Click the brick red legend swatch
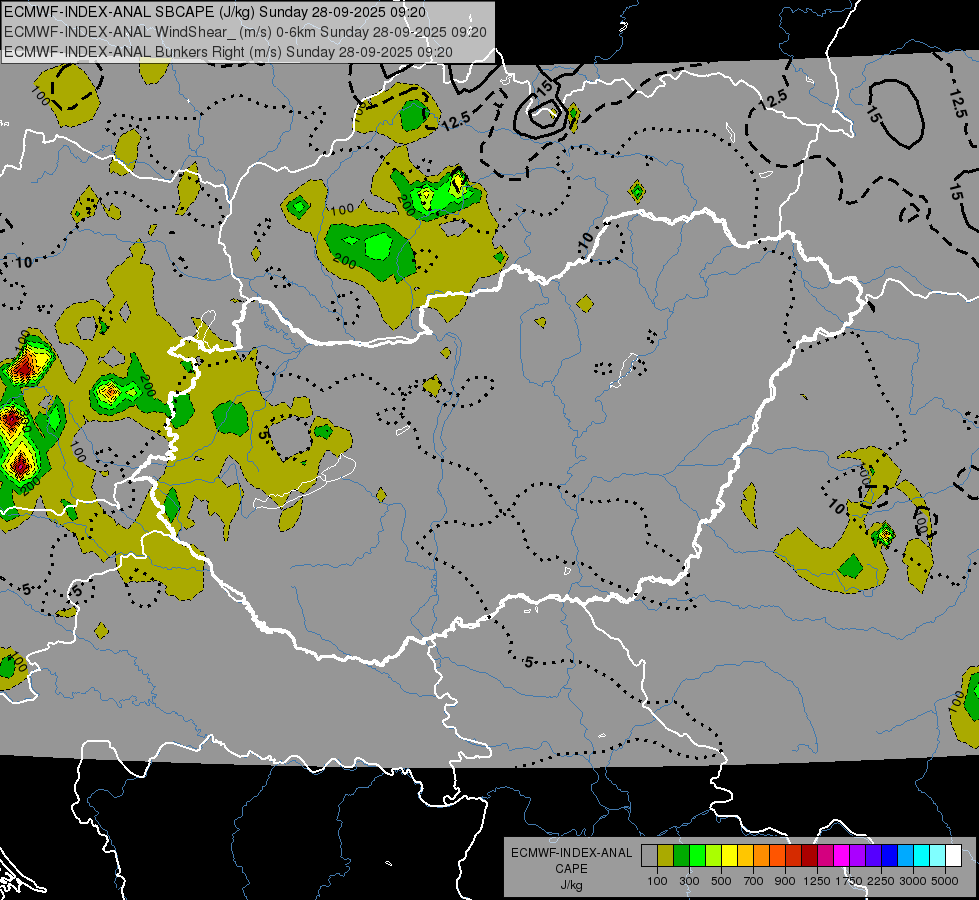979x900 pixels. 794,856
